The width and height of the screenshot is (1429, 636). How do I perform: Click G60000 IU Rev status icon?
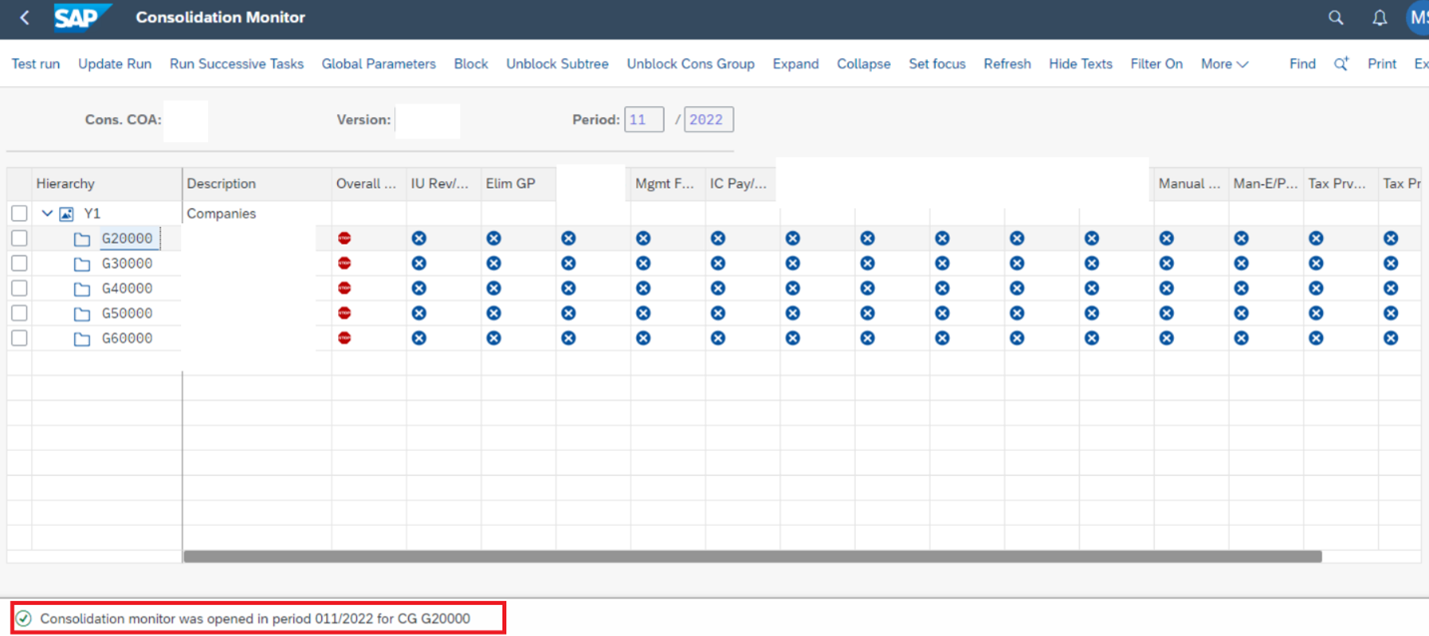pyautogui.click(x=419, y=338)
